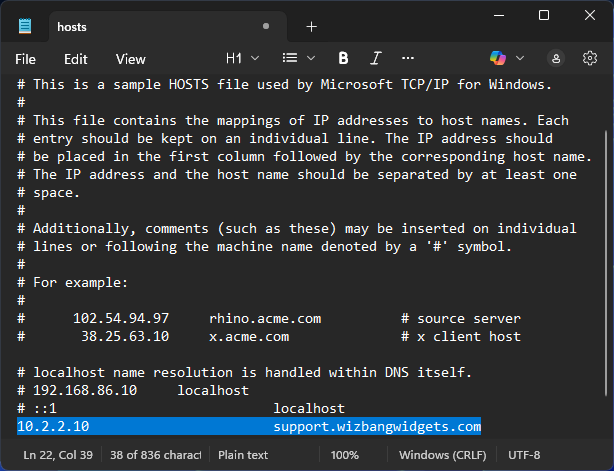This screenshot has height=471, width=614.
Task: Expand the list style dropdown chevron
Action: coord(311,58)
